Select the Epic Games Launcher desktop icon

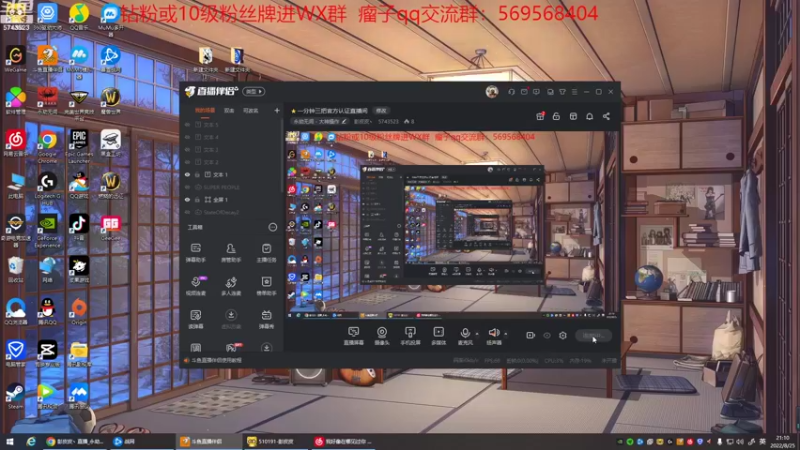pyautogui.click(x=79, y=146)
